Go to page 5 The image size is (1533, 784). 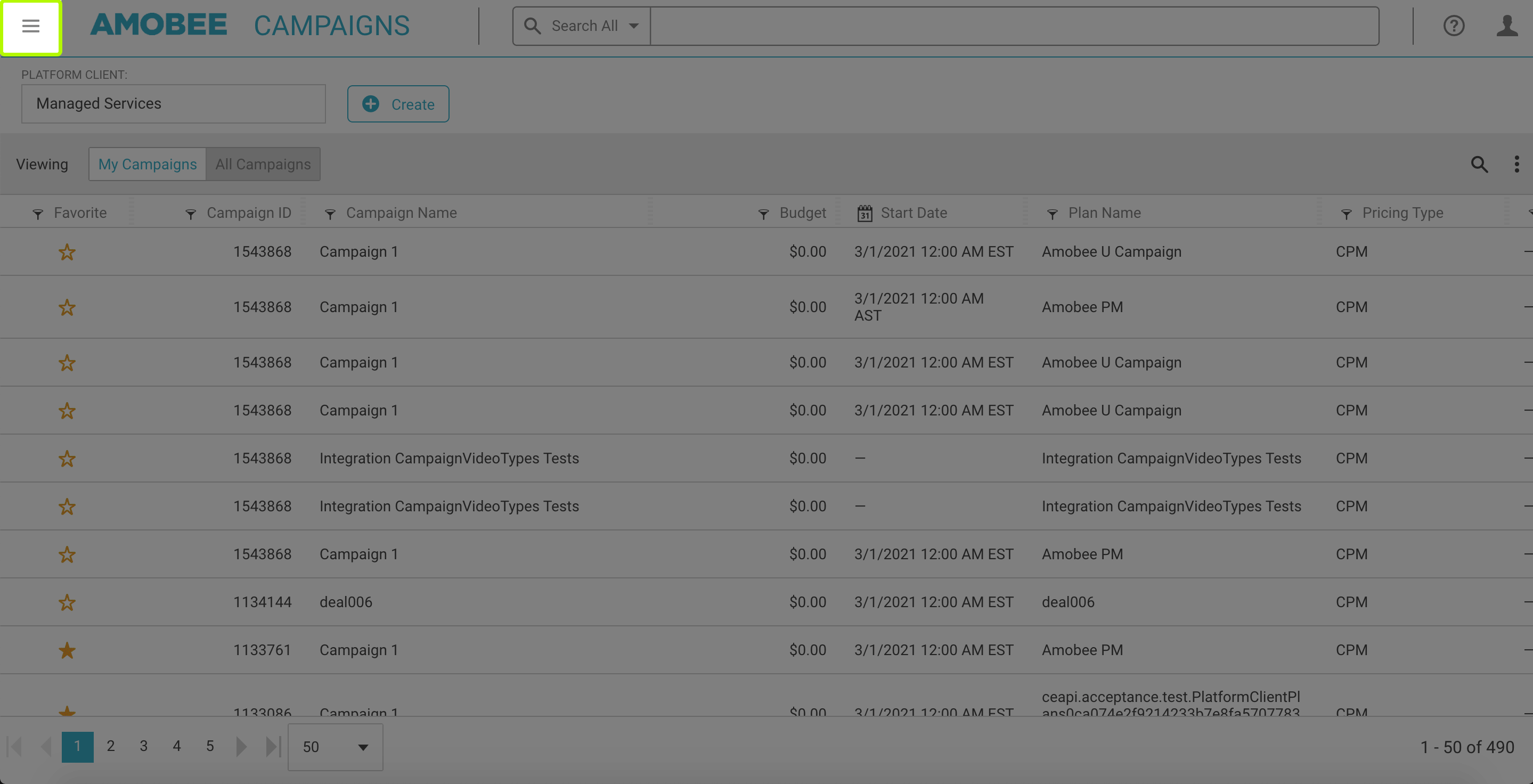(210, 746)
